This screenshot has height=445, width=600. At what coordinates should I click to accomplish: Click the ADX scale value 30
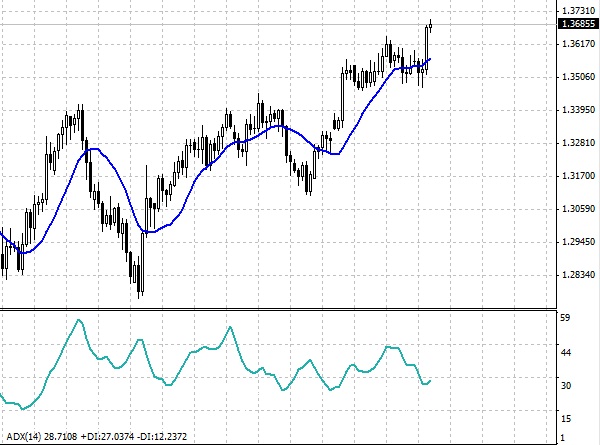tap(566, 385)
